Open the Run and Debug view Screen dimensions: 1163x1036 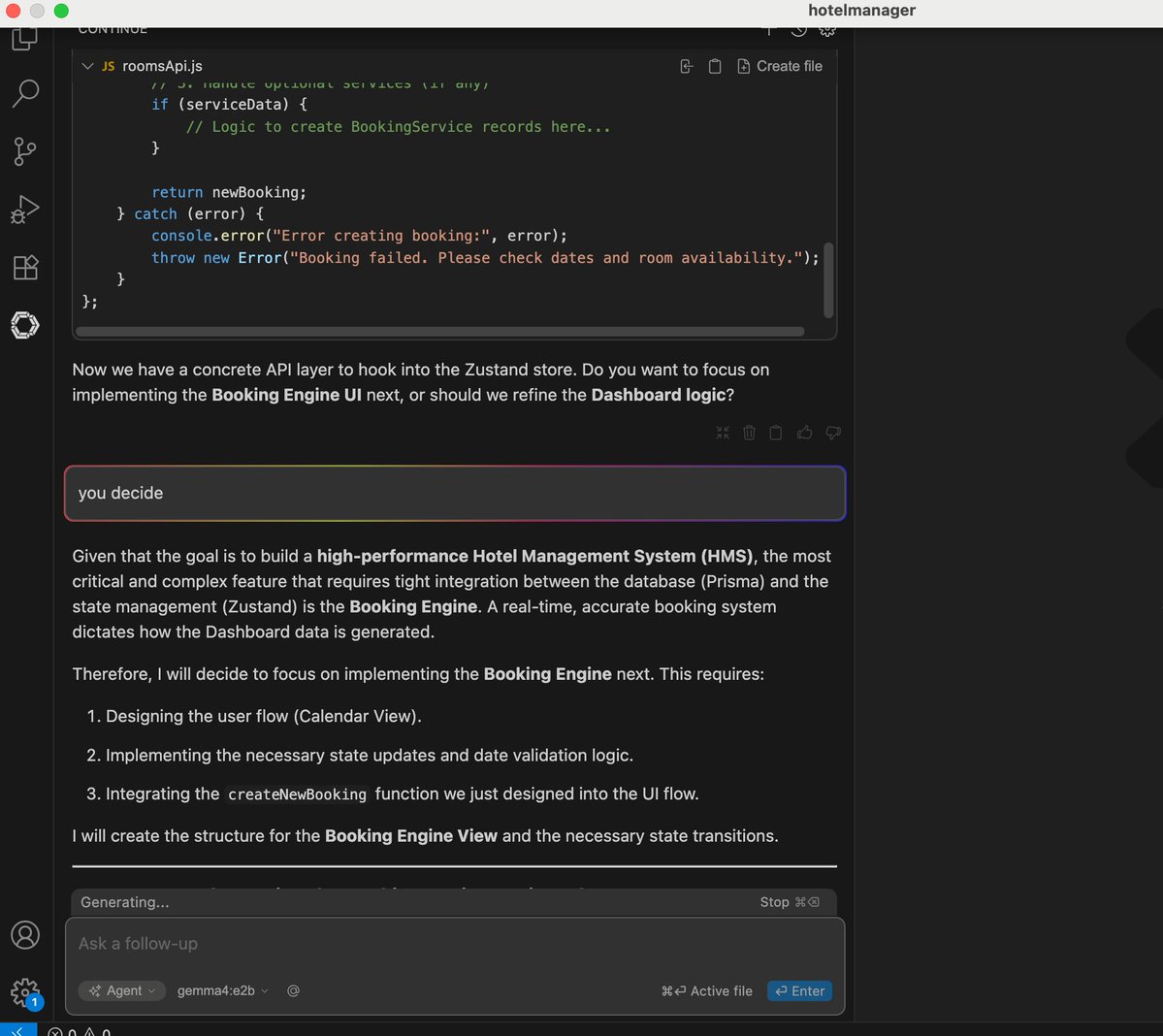(25, 210)
